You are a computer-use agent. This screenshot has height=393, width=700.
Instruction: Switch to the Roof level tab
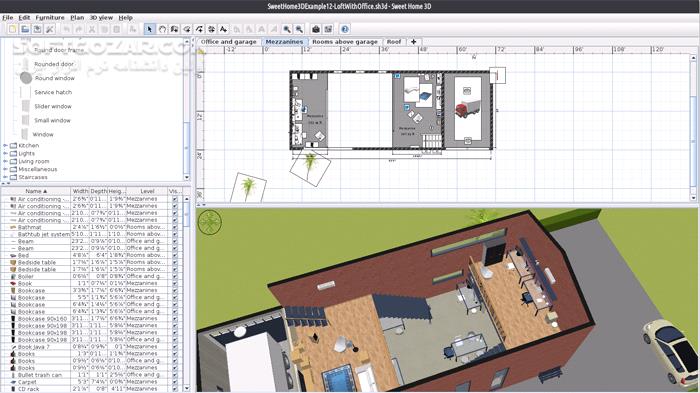click(x=394, y=42)
